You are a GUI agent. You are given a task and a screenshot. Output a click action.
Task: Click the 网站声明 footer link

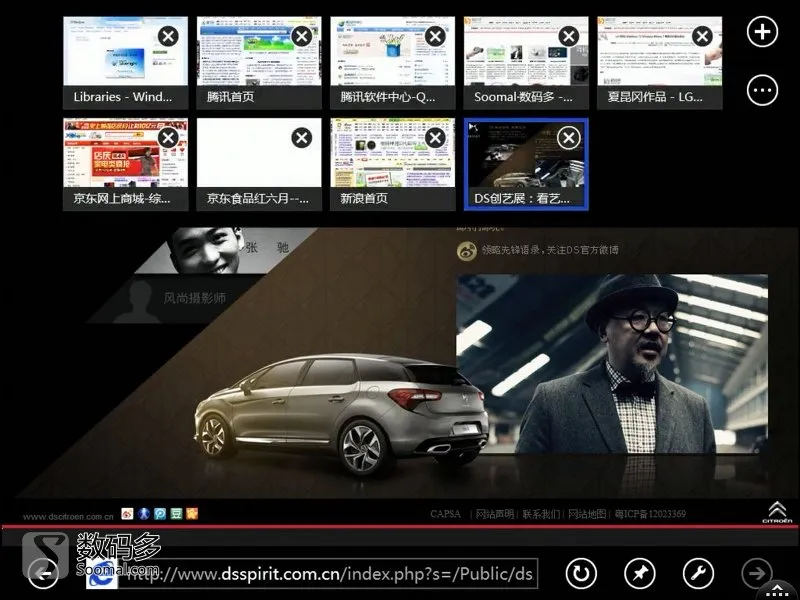tap(494, 514)
